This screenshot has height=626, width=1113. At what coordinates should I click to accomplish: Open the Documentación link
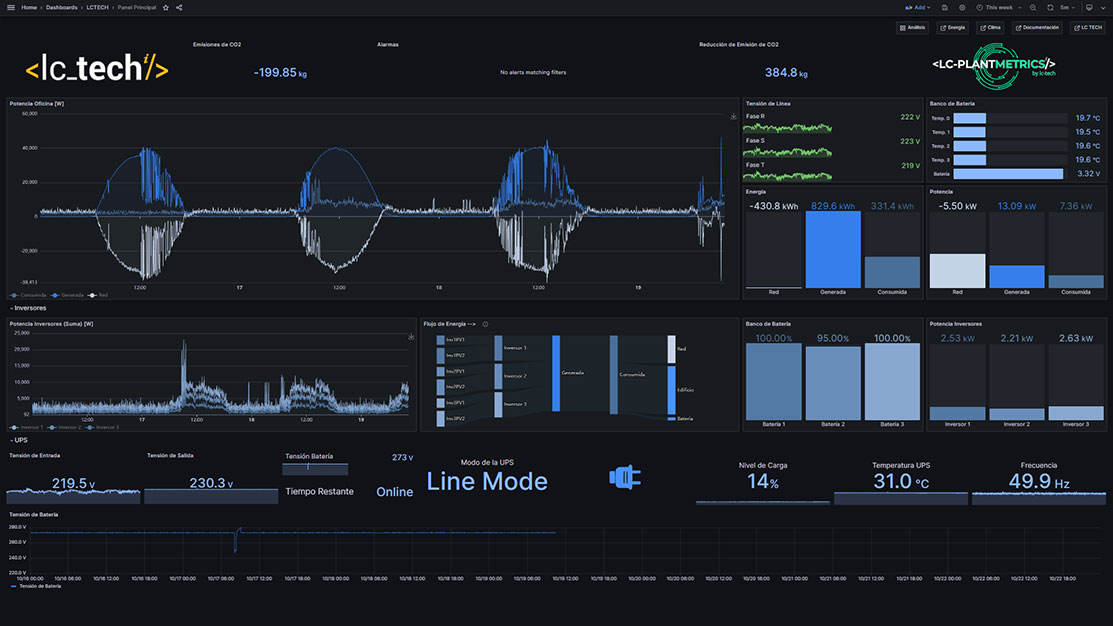pos(1036,28)
